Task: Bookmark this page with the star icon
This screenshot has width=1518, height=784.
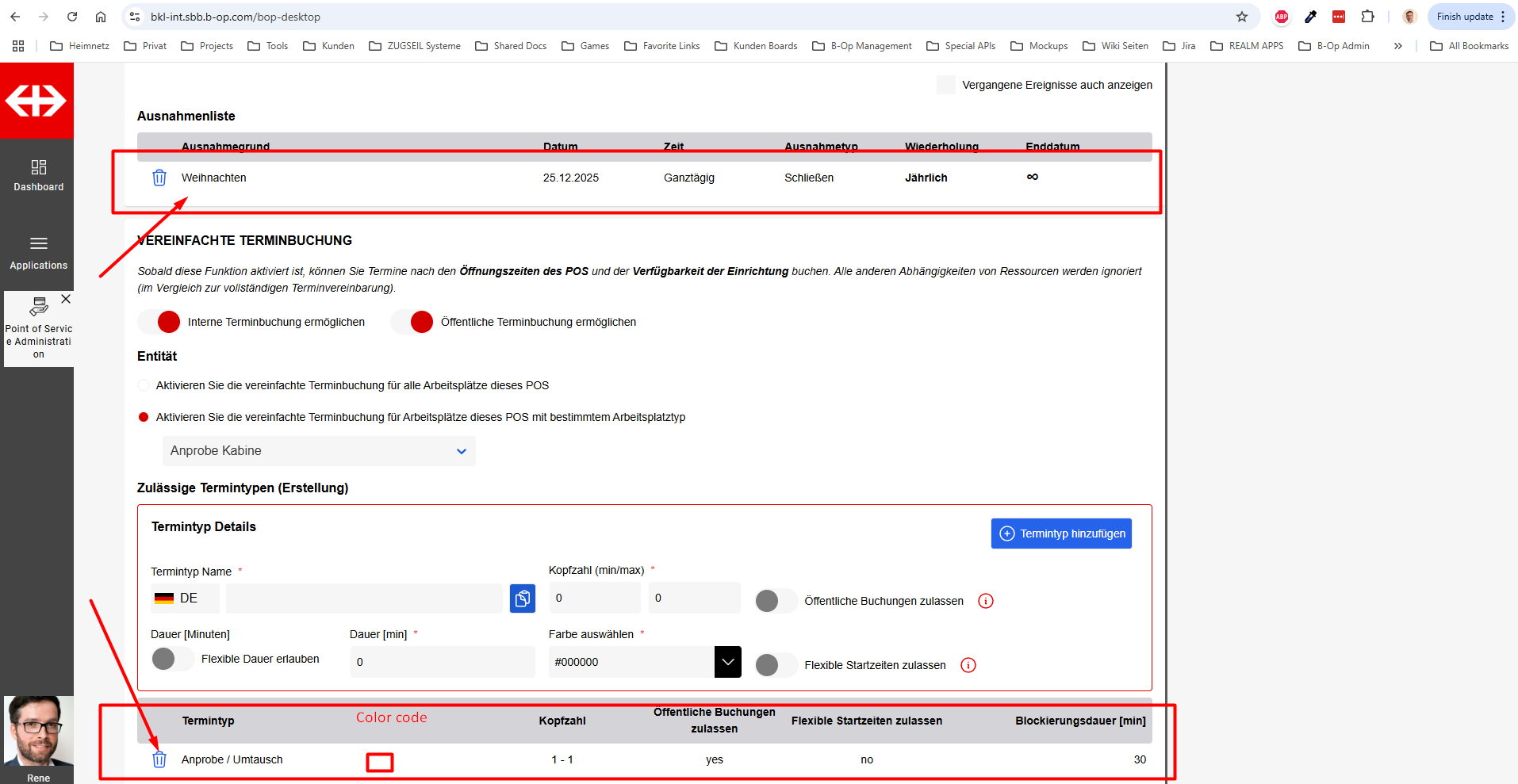Action: (x=1242, y=17)
